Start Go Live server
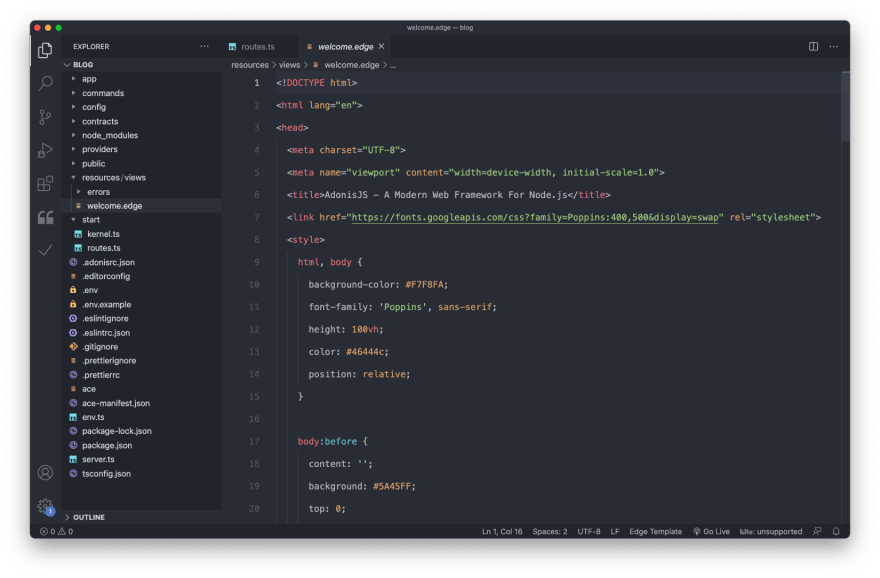 (x=711, y=531)
